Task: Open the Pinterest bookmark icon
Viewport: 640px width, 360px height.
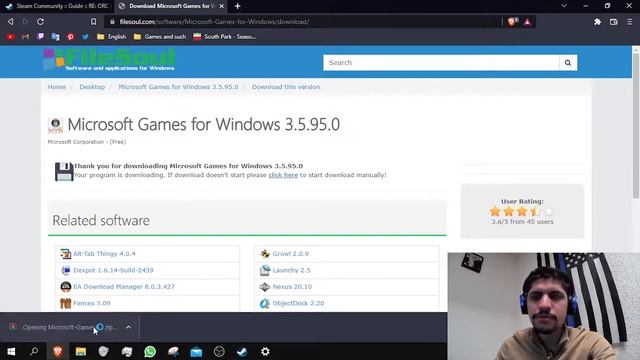Action: click(70, 37)
